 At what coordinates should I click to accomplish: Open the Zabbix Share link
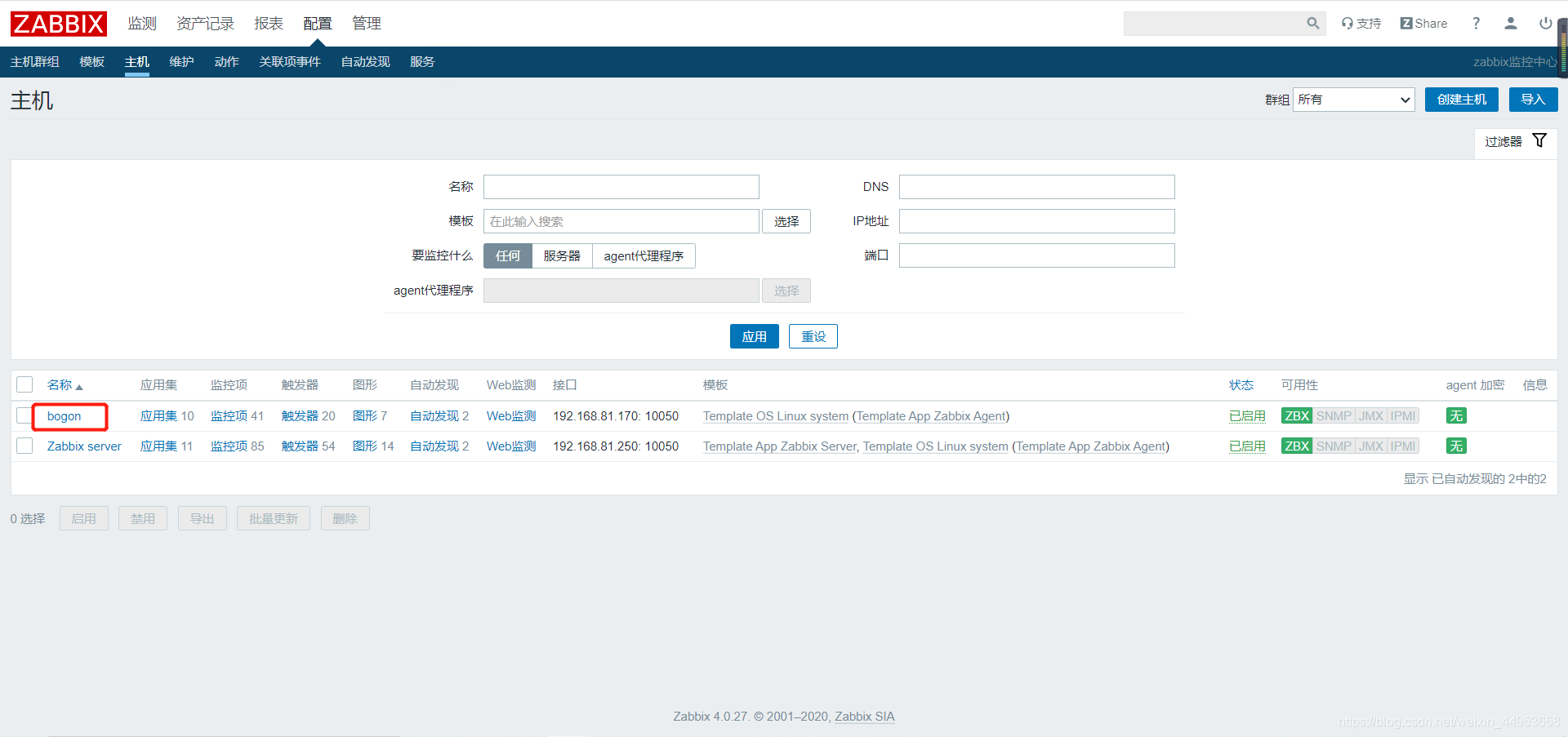click(1423, 24)
